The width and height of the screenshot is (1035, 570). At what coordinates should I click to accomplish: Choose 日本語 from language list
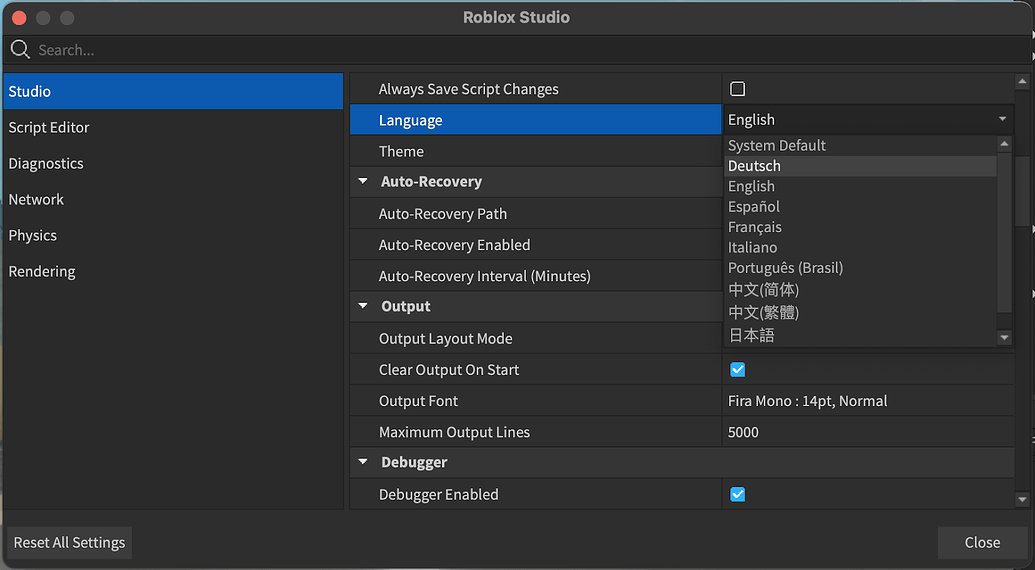pyautogui.click(x=860, y=335)
